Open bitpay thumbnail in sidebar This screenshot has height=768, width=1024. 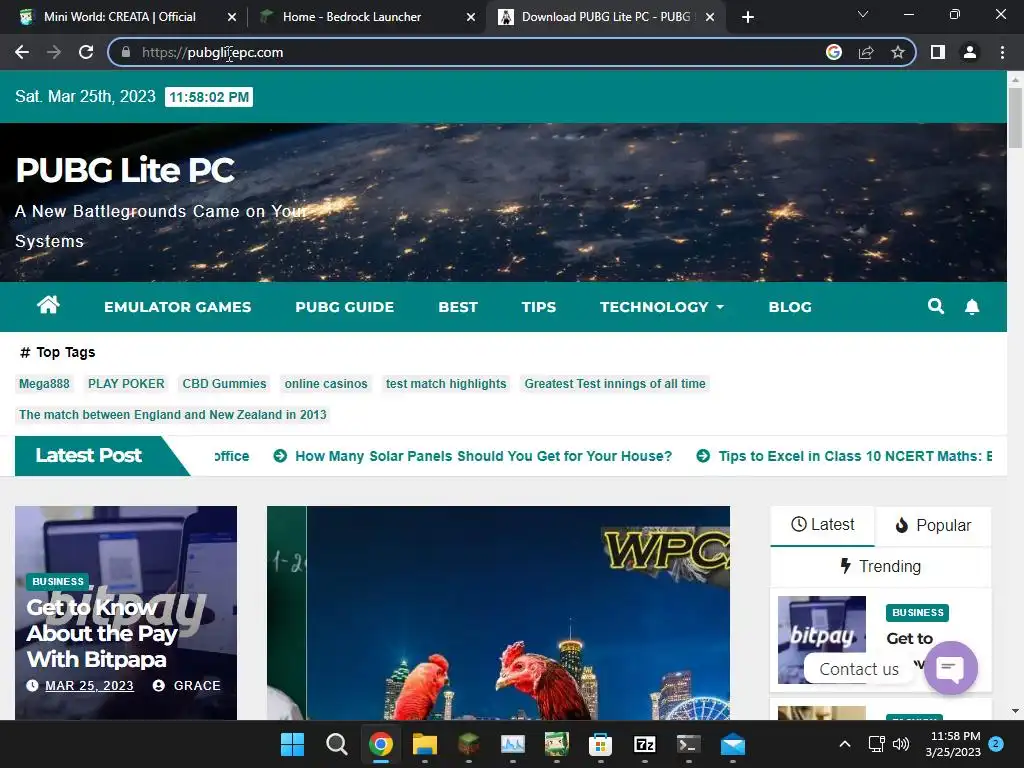(822, 639)
